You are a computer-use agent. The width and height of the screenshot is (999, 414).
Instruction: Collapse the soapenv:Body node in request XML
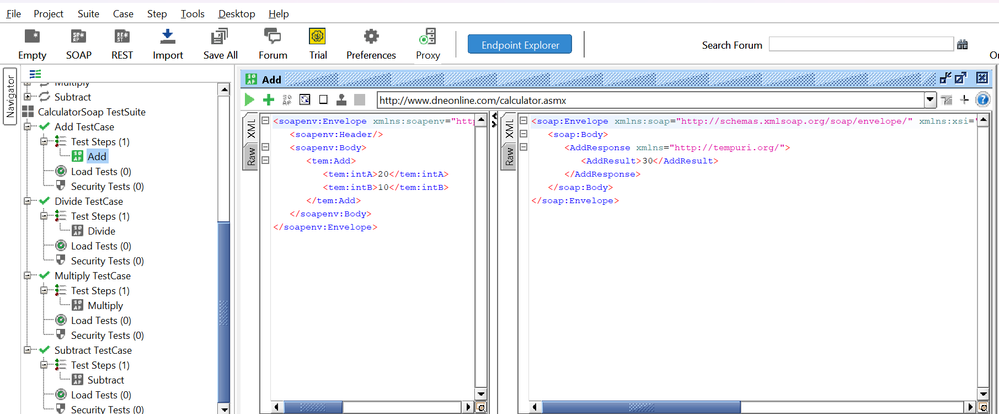coord(265,148)
